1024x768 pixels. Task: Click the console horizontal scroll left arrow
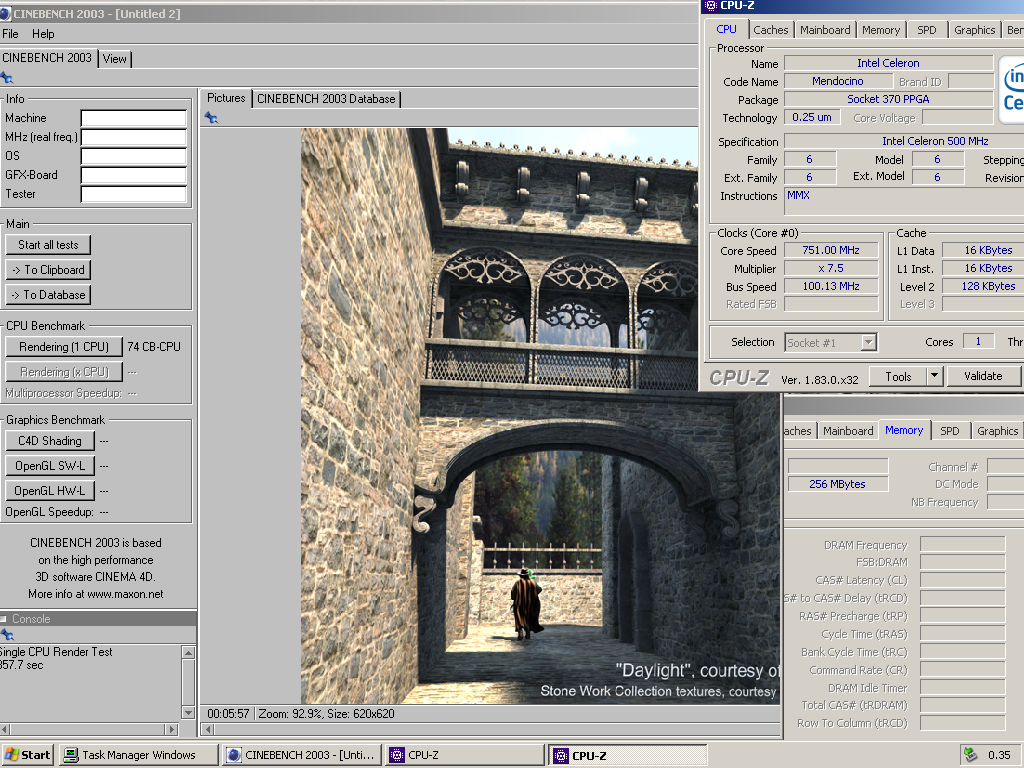pyautogui.click(x=5, y=729)
